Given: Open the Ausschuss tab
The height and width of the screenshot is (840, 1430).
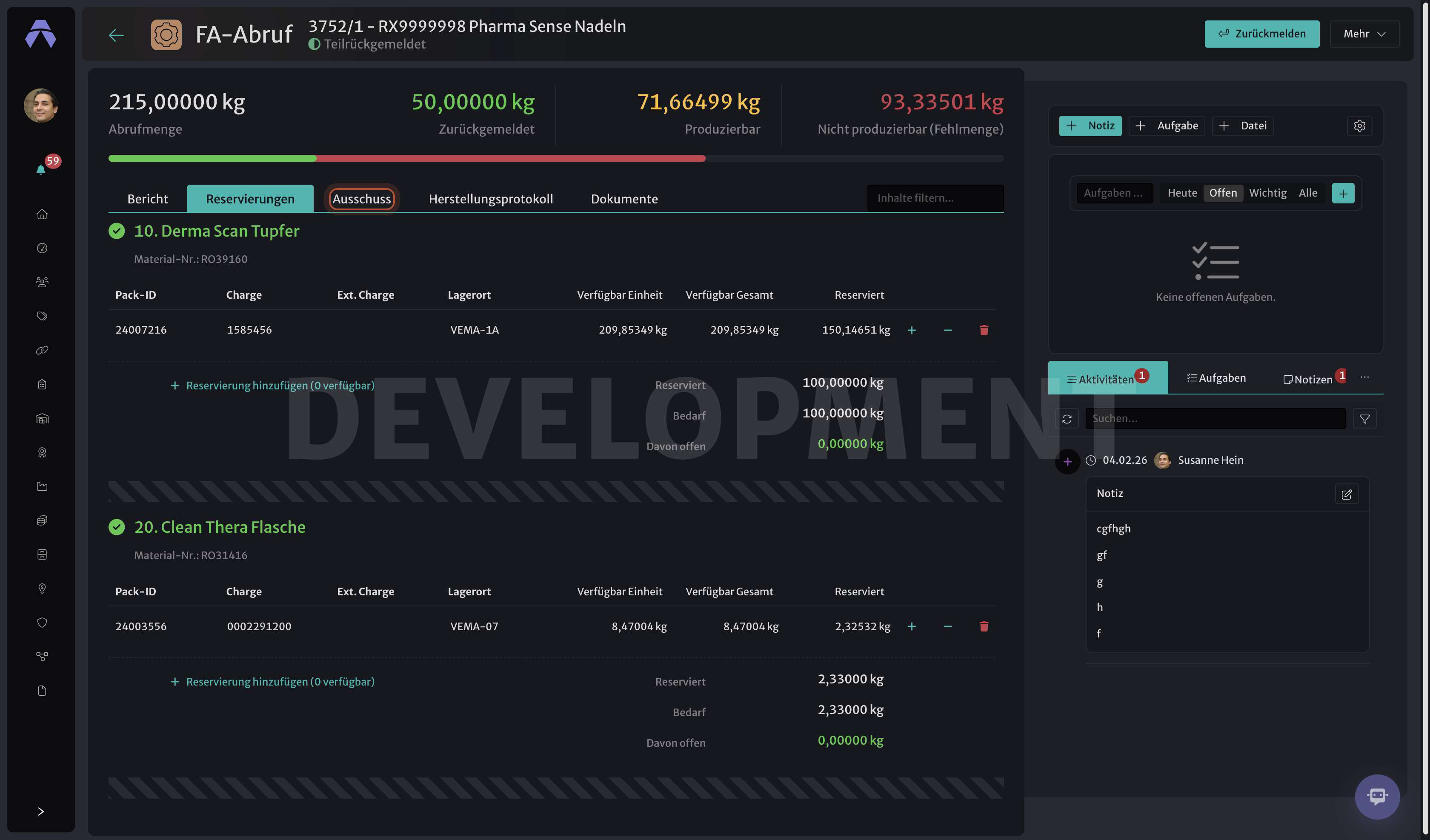Looking at the screenshot, I should coord(361,199).
